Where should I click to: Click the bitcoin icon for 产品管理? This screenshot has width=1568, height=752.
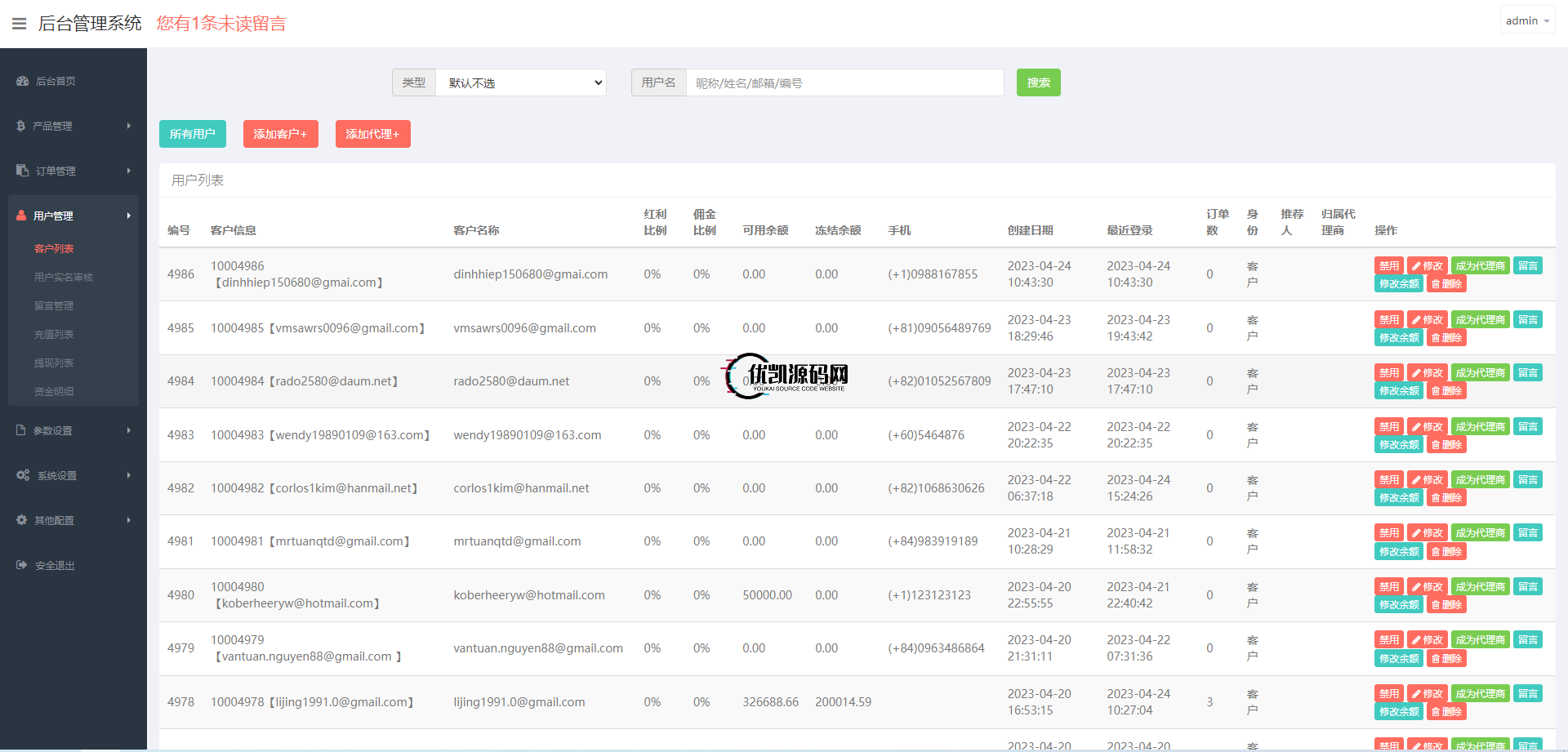point(20,127)
